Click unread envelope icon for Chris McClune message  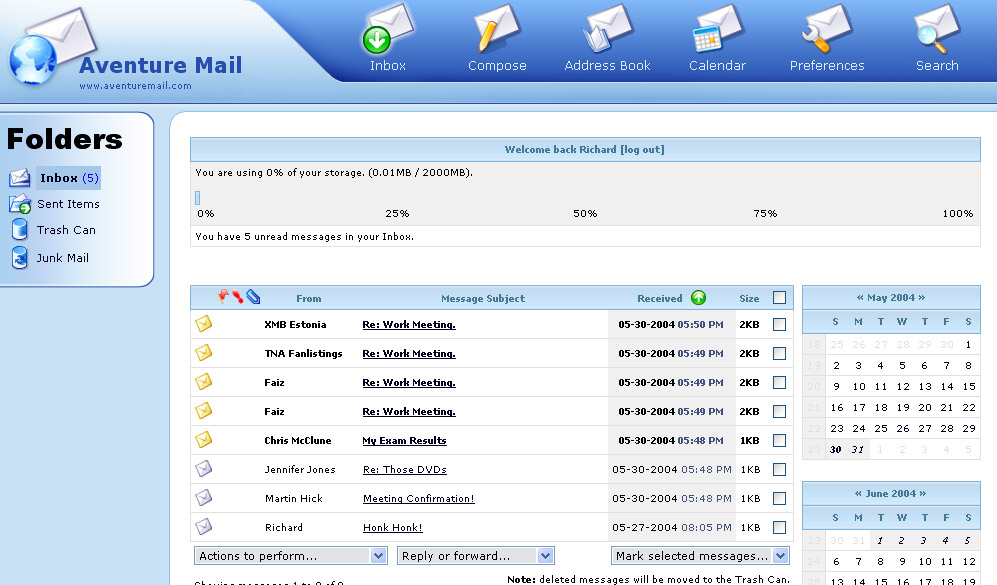click(x=203, y=439)
